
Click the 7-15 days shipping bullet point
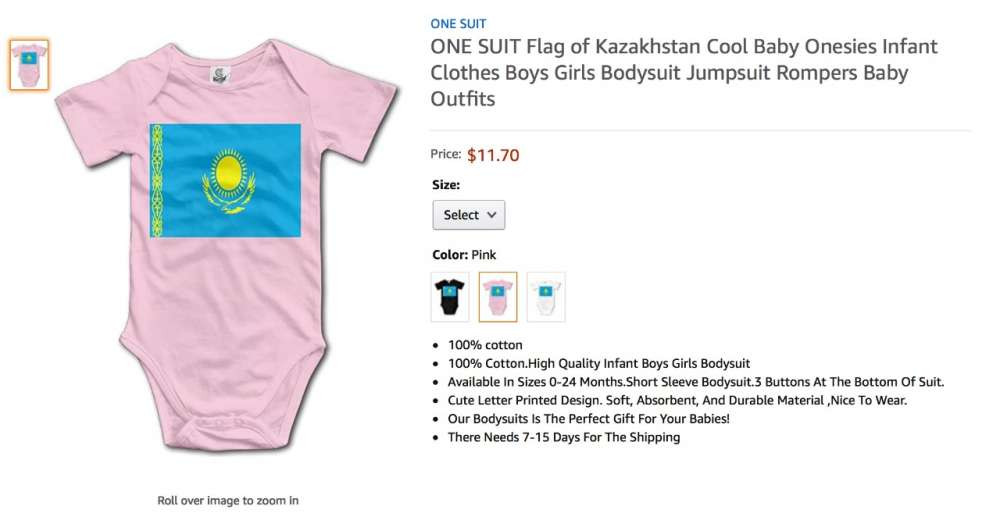[564, 437]
